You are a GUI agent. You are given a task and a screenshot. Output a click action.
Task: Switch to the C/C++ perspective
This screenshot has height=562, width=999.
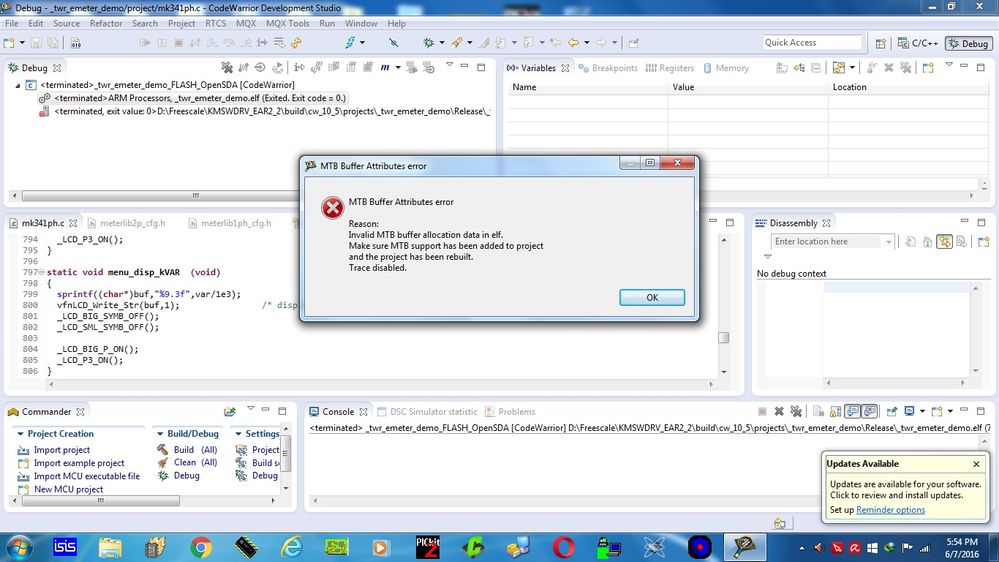click(918, 43)
